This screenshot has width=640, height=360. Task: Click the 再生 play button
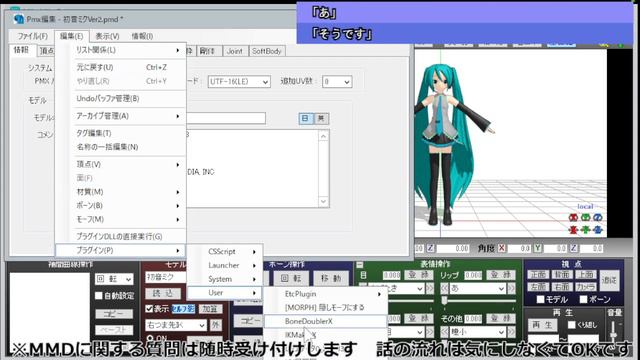click(x=542, y=325)
